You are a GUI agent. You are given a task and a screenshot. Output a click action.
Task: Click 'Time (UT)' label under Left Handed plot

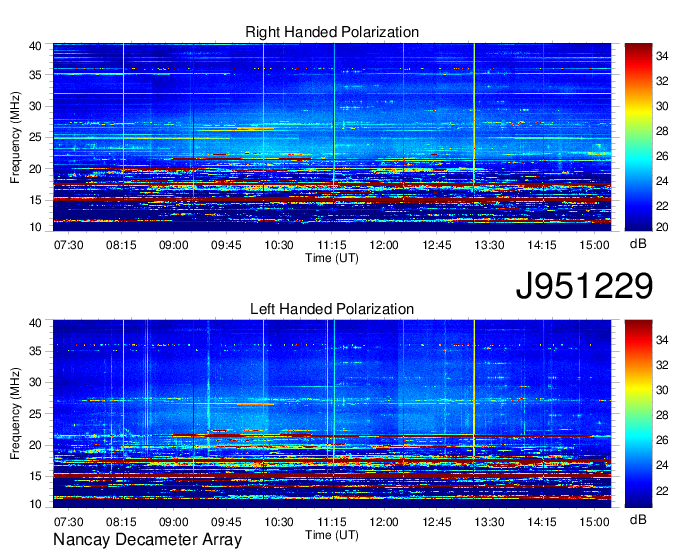click(332, 535)
